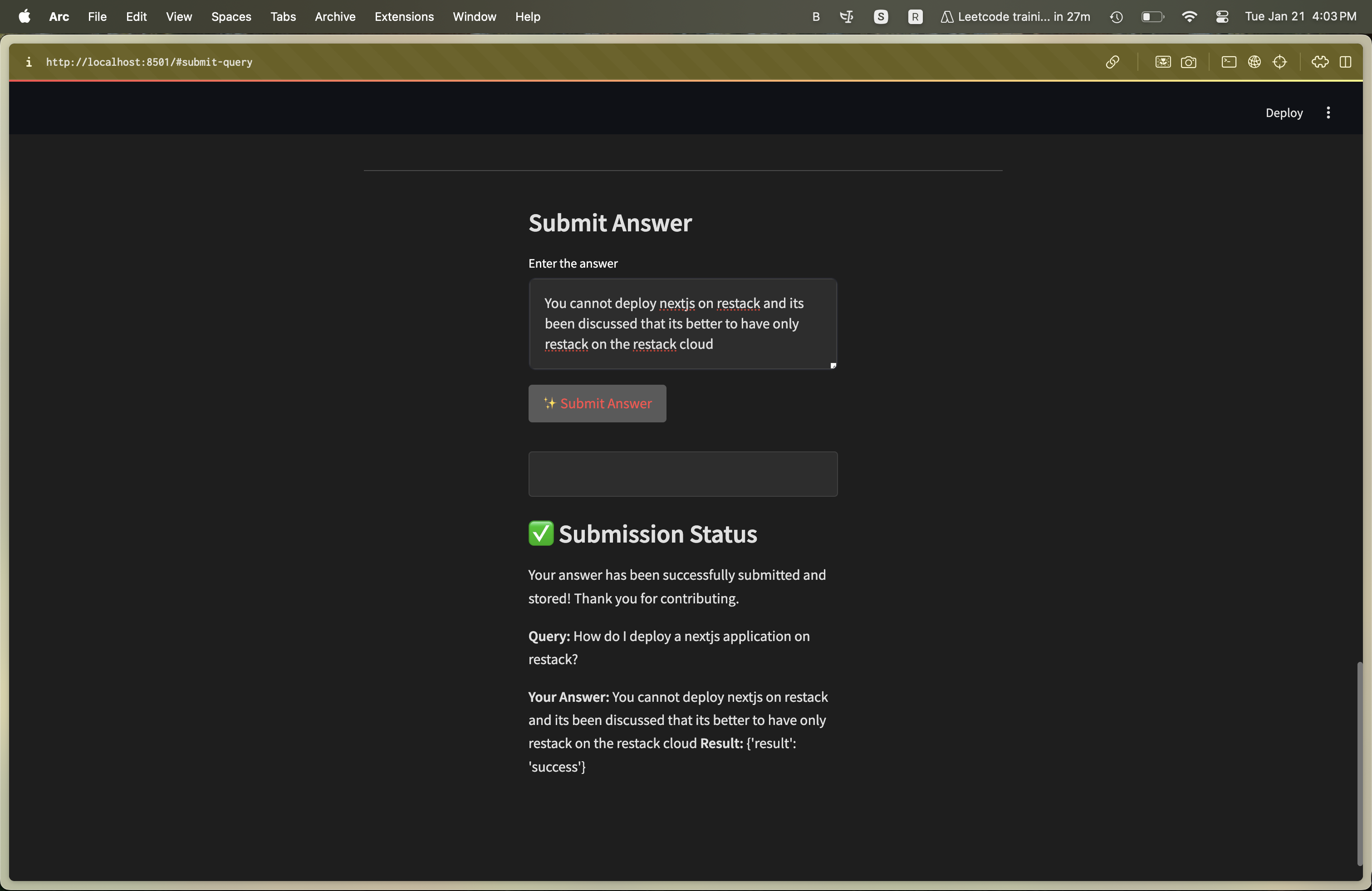
Task: Open the Archive menu
Action: pos(335,17)
